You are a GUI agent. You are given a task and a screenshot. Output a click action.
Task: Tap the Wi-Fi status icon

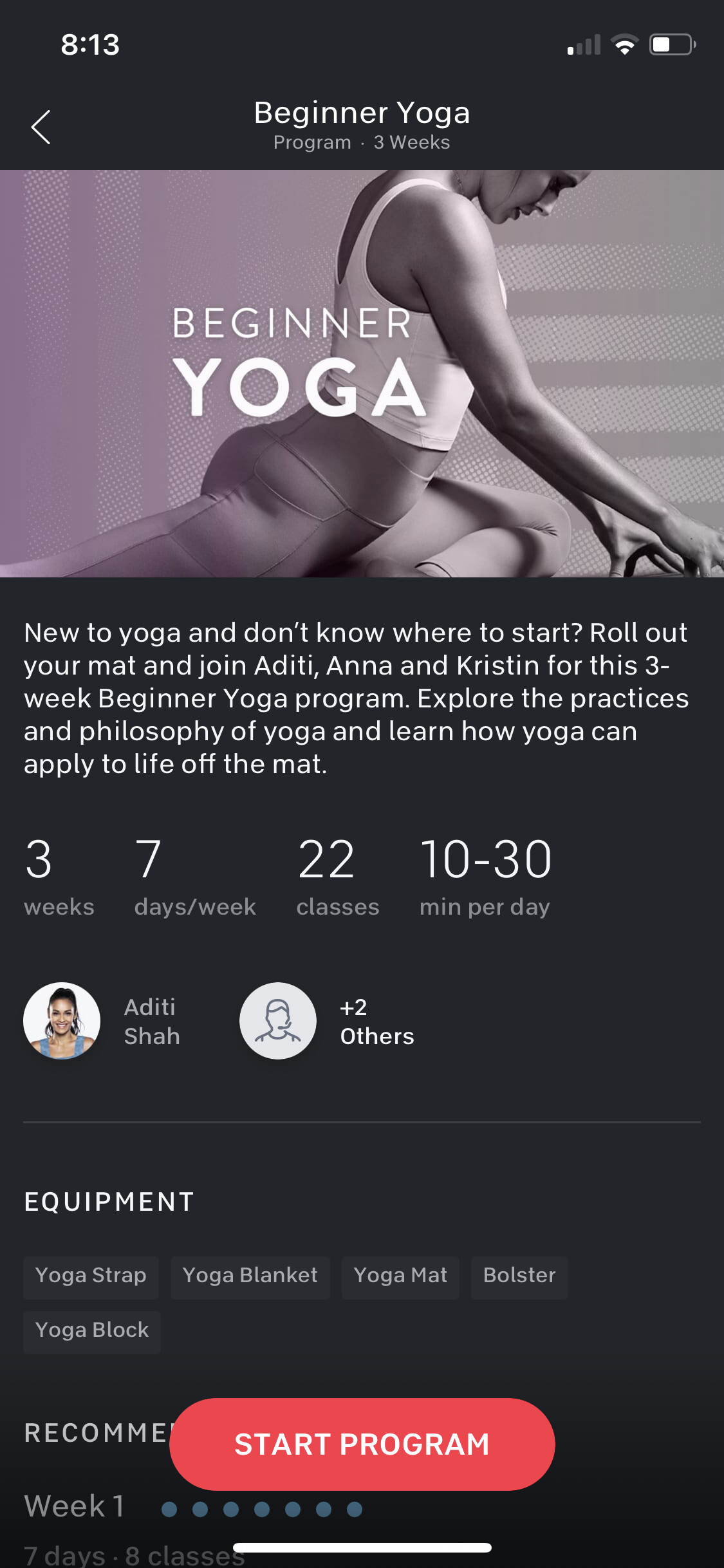(624, 44)
